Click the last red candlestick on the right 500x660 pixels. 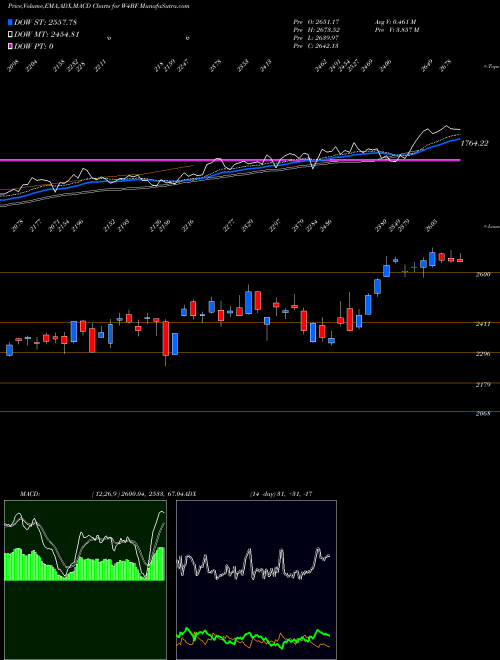(x=460, y=259)
